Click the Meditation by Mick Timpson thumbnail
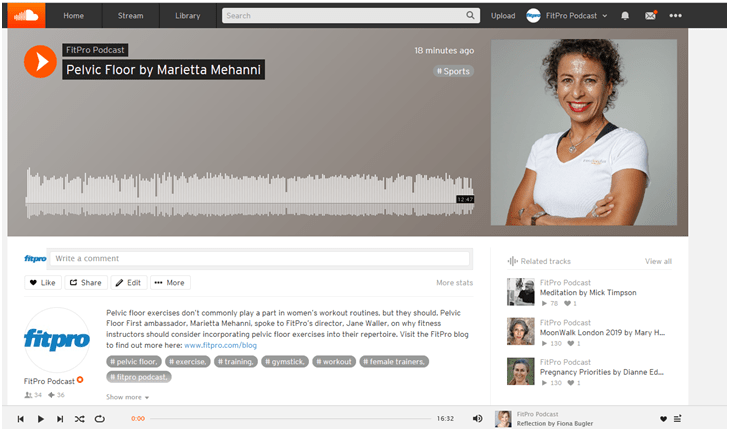The image size is (729, 431). [x=521, y=292]
